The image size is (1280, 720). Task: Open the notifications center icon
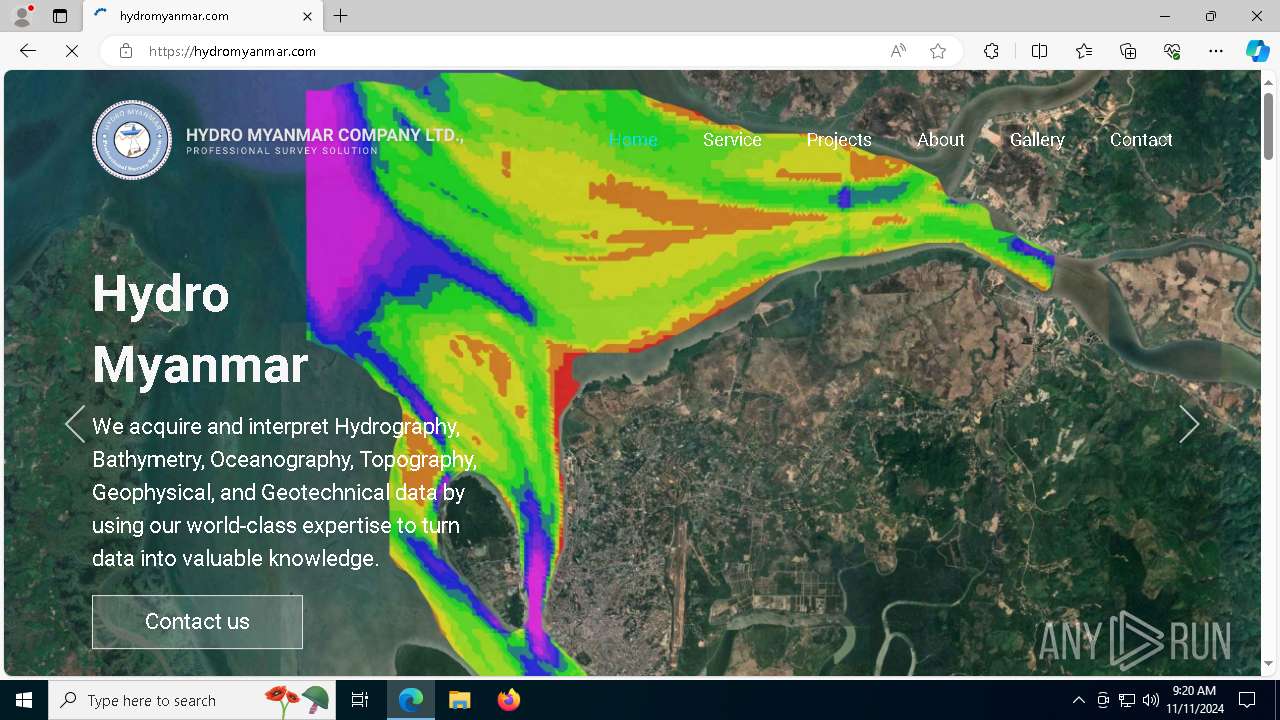coord(1247,700)
